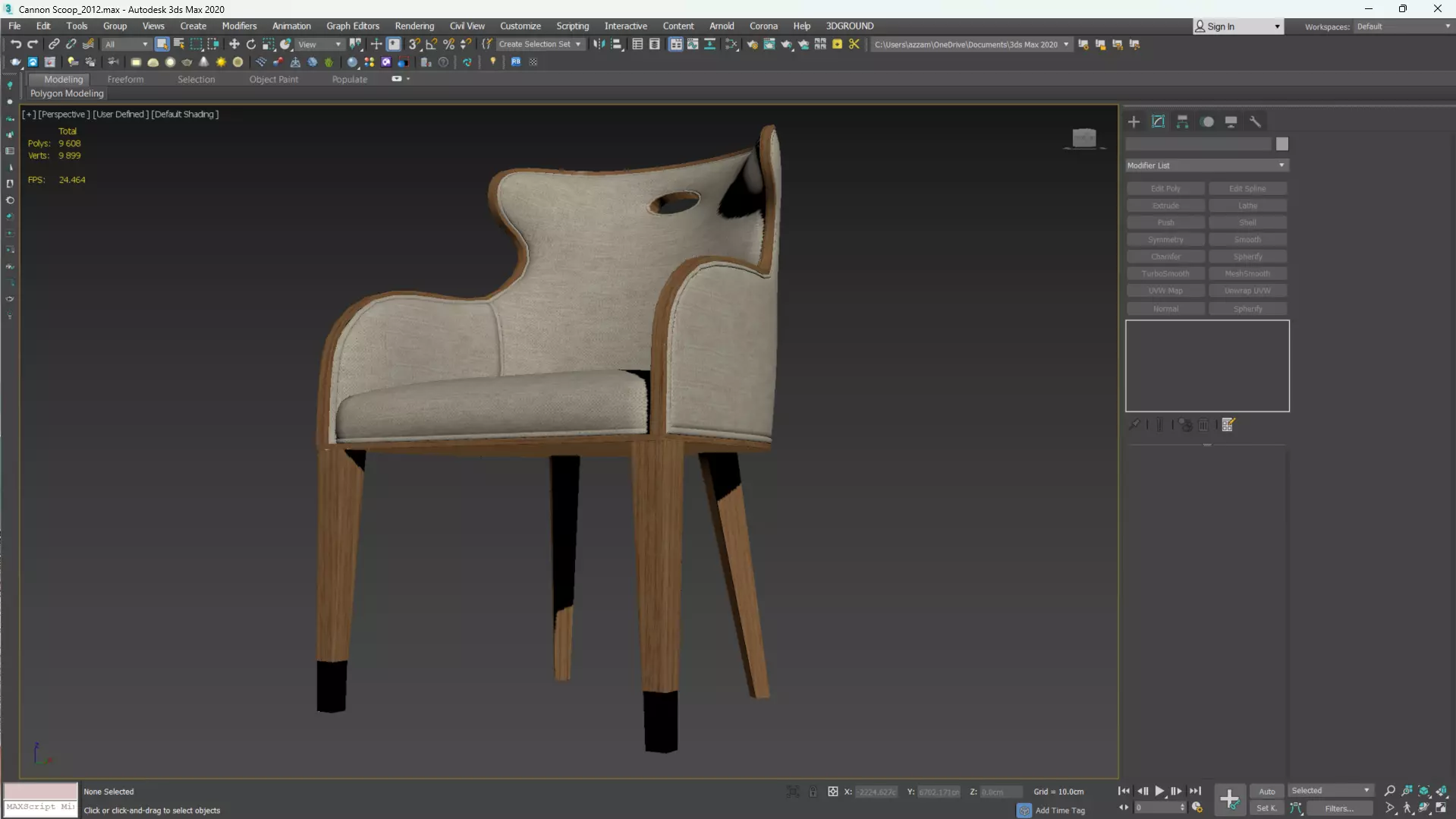Open the Modifier List dropdown
1456x819 pixels.
(x=1206, y=165)
